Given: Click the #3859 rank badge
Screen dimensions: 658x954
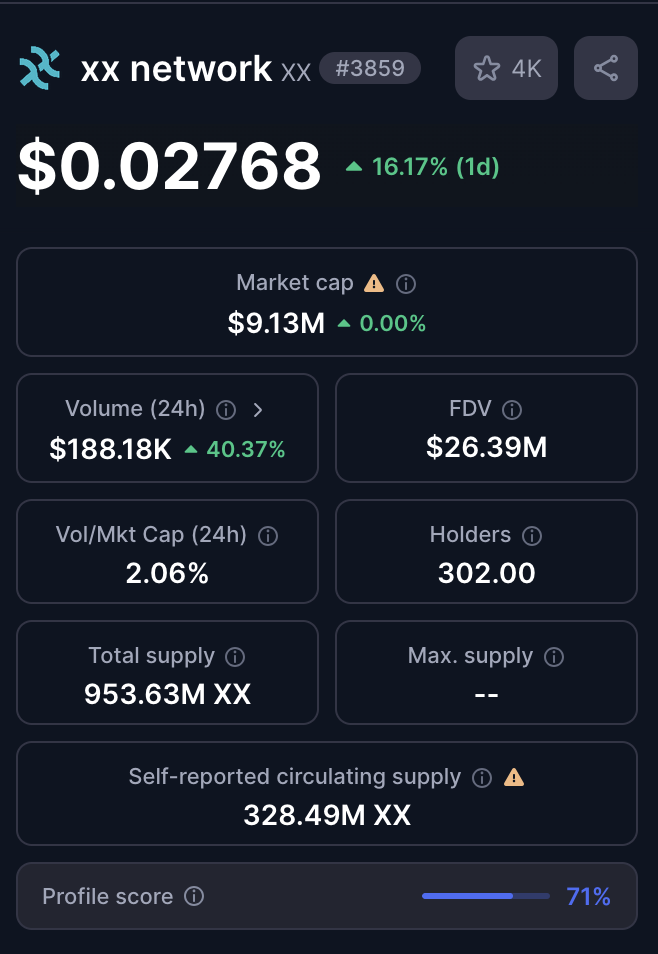Looking at the screenshot, I should pyautogui.click(x=370, y=68).
